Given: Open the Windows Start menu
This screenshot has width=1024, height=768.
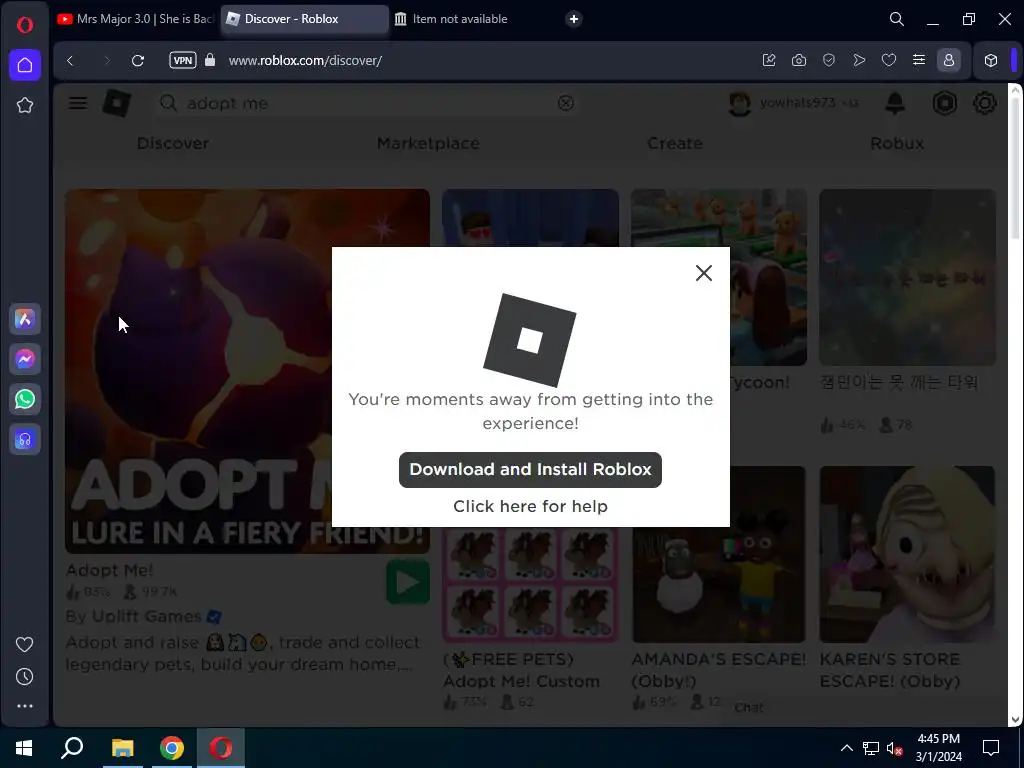Looking at the screenshot, I should click(x=24, y=748).
